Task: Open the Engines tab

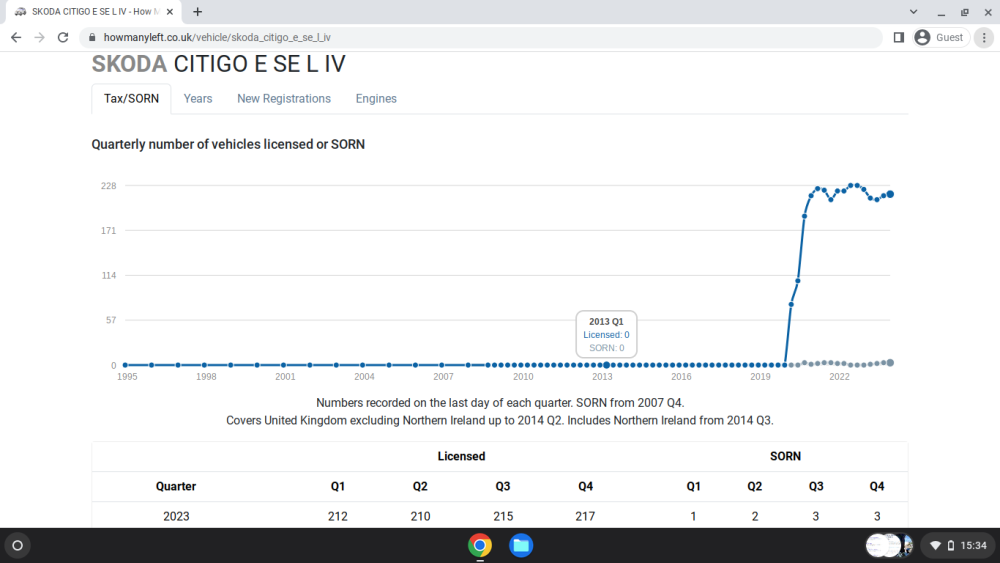Action: 376,99
